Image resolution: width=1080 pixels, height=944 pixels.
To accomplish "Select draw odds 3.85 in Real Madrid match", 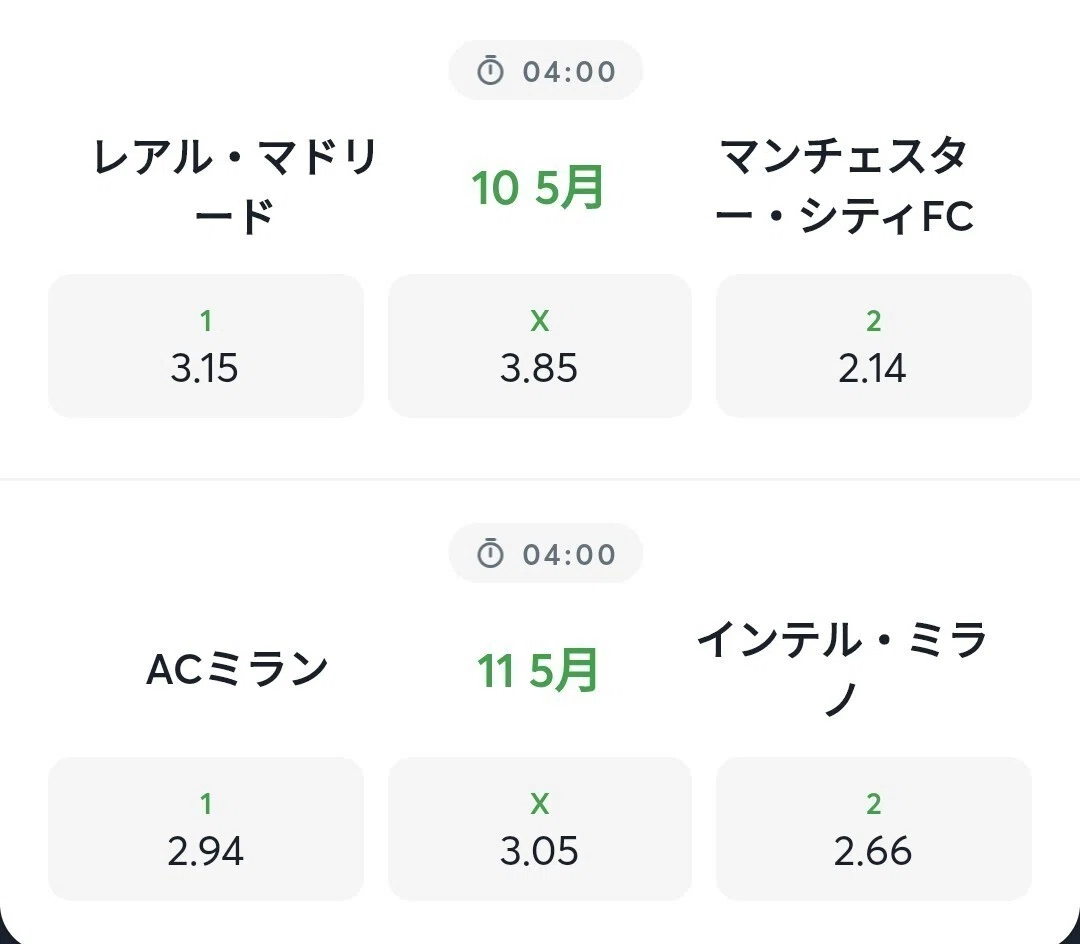I will 539,346.
